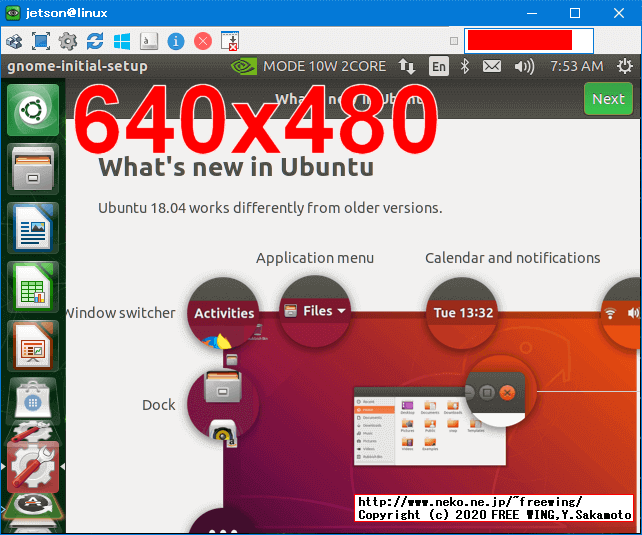
Task: Click the 7:53 AM clock
Action: 576,66
